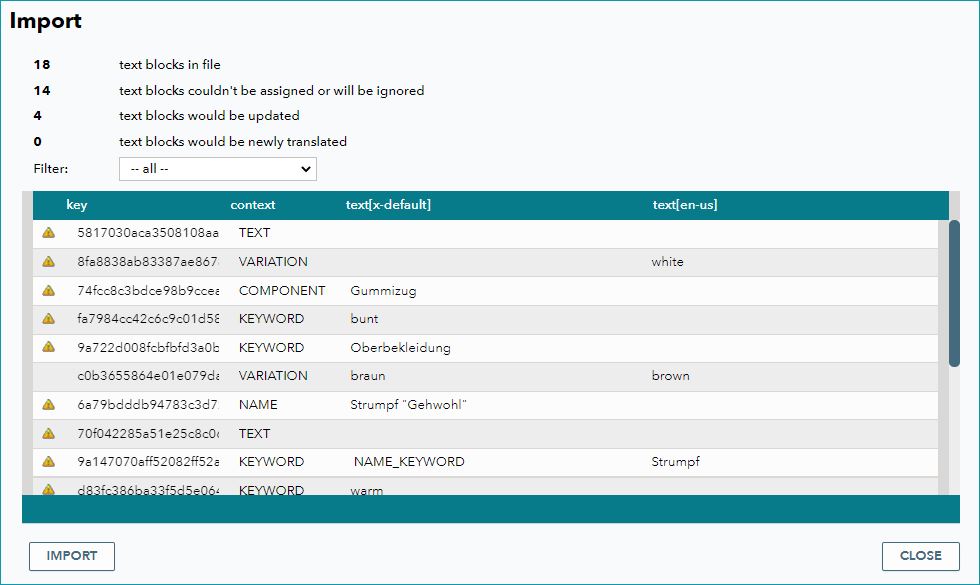This screenshot has width=980, height=585.
Task: Sort by the context column header
Action: pyautogui.click(x=252, y=205)
